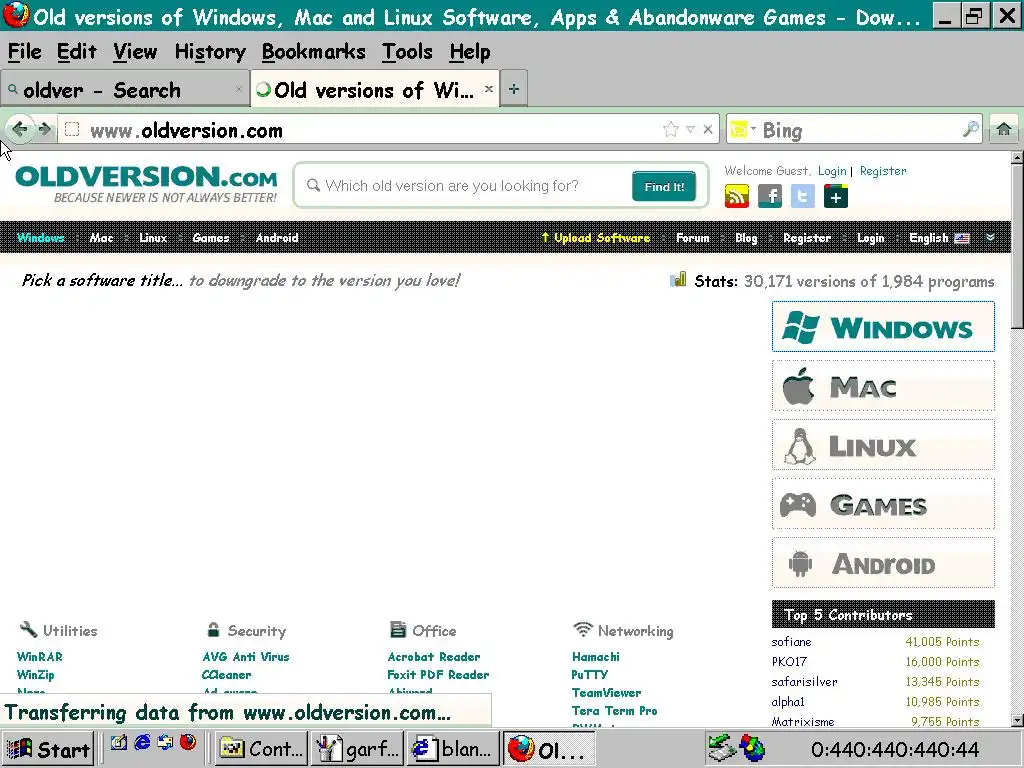Open the RSS feed icon
This screenshot has width=1024, height=768.
click(x=737, y=196)
